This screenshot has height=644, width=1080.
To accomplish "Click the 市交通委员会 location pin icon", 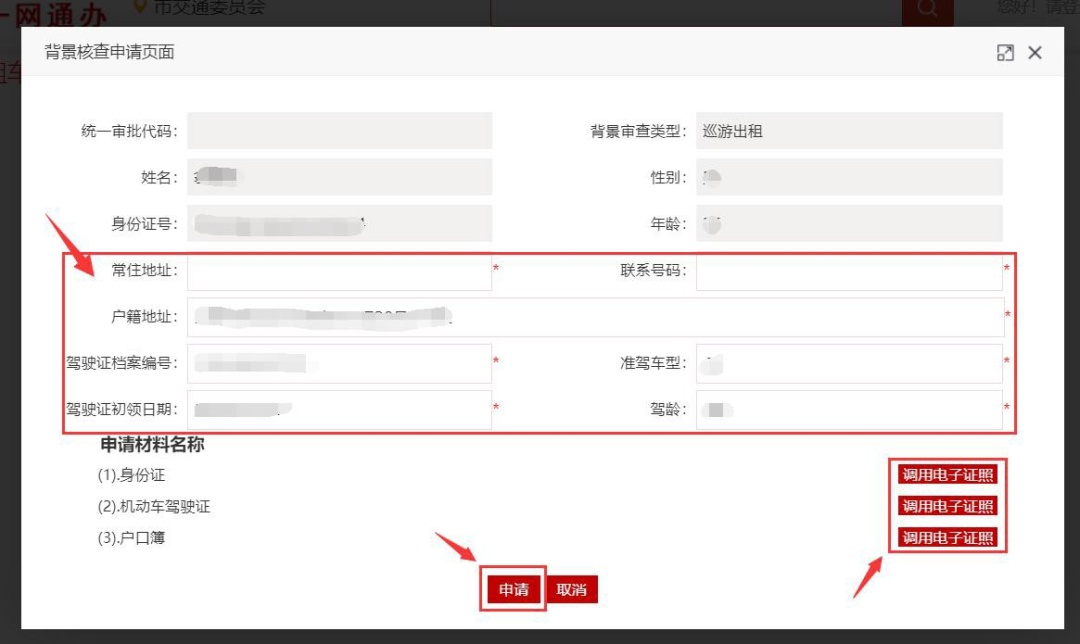I will click(x=140, y=9).
